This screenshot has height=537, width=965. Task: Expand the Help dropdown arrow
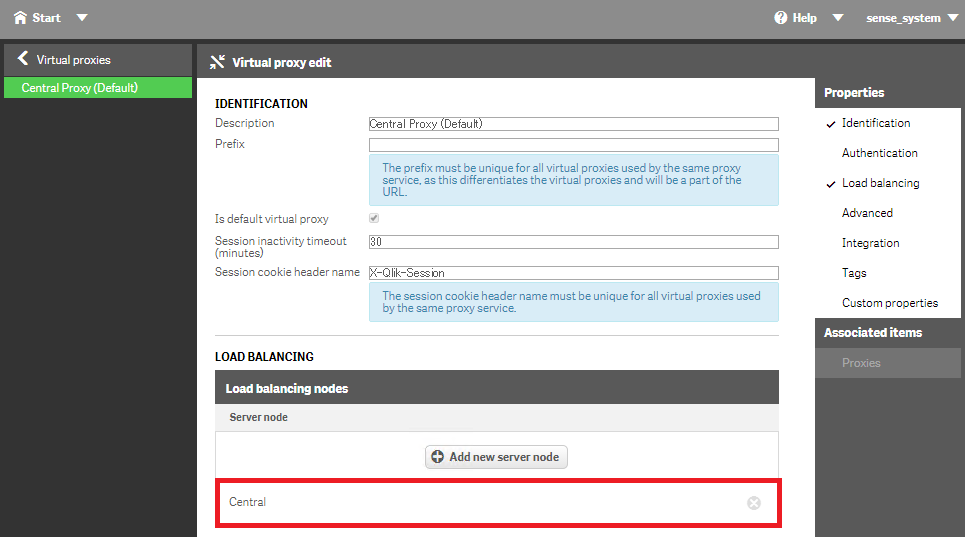pos(838,18)
